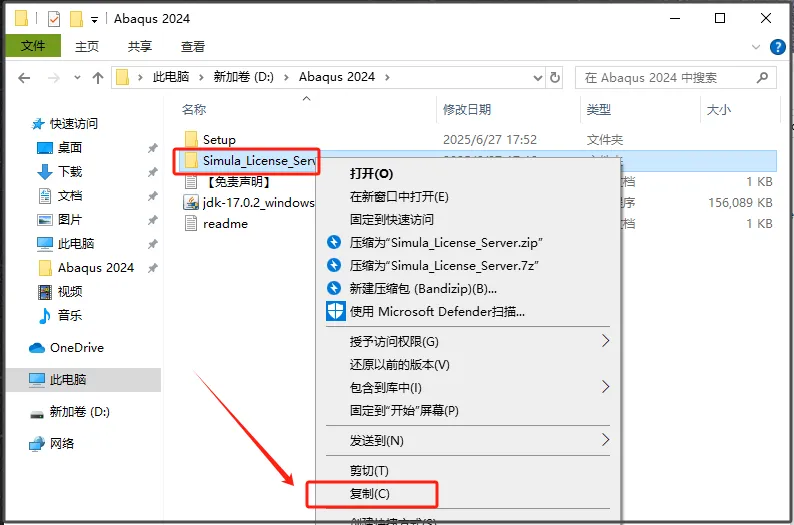
Task: Open 下载 in the navigation pane
Action: (x=69, y=172)
